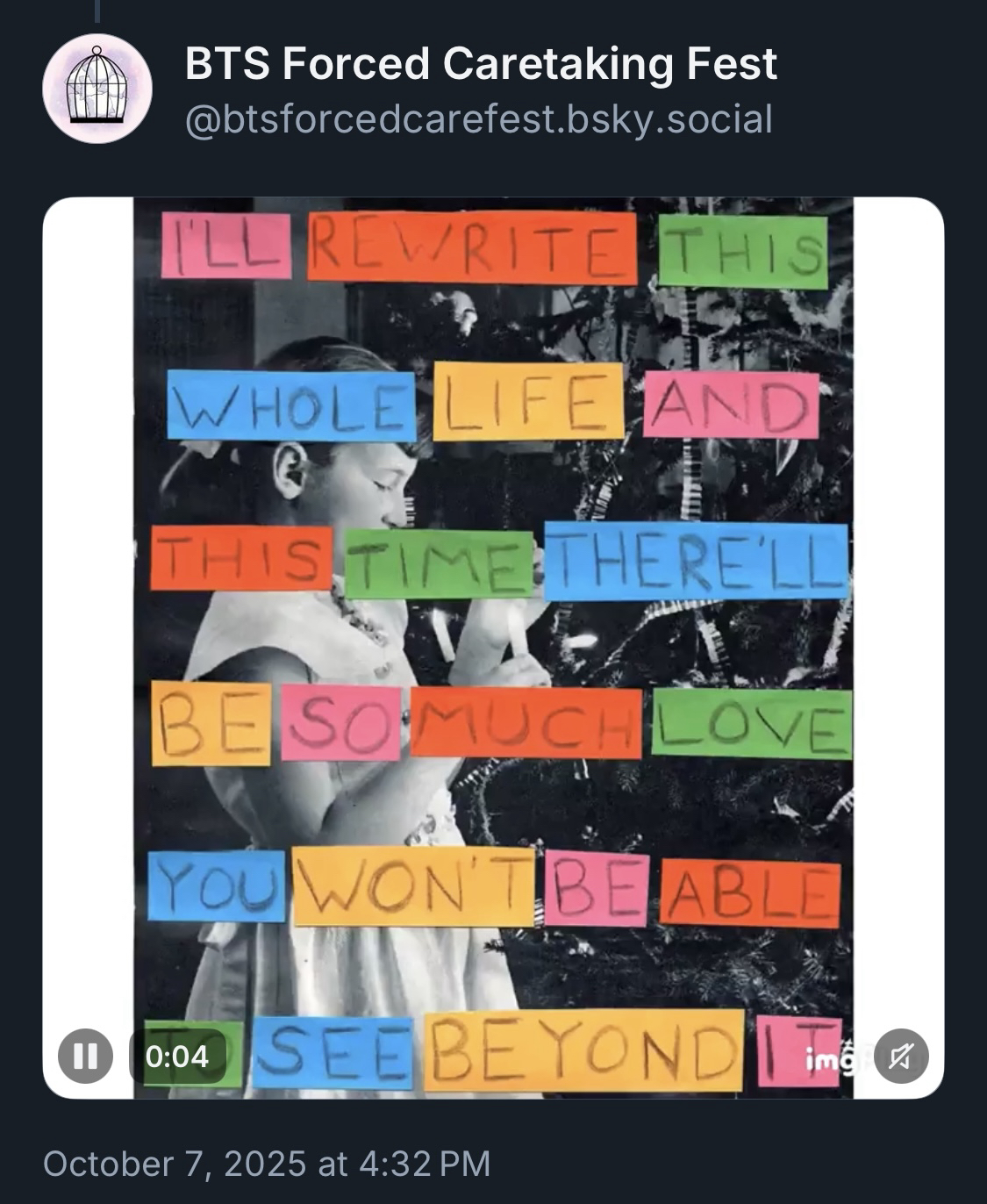Open the October 7, 2025 timestamp

pyautogui.click(x=267, y=1164)
